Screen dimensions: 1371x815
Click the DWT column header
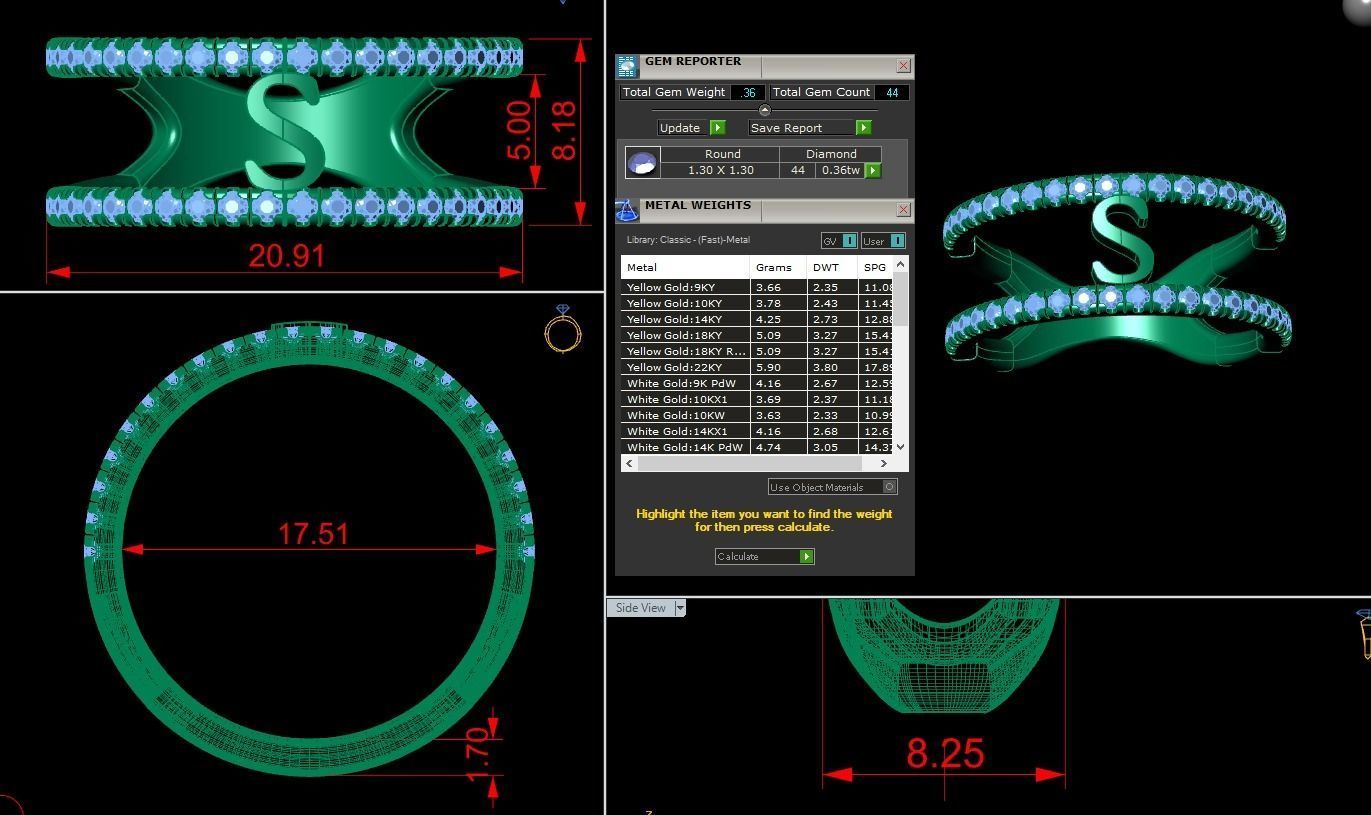coord(832,267)
